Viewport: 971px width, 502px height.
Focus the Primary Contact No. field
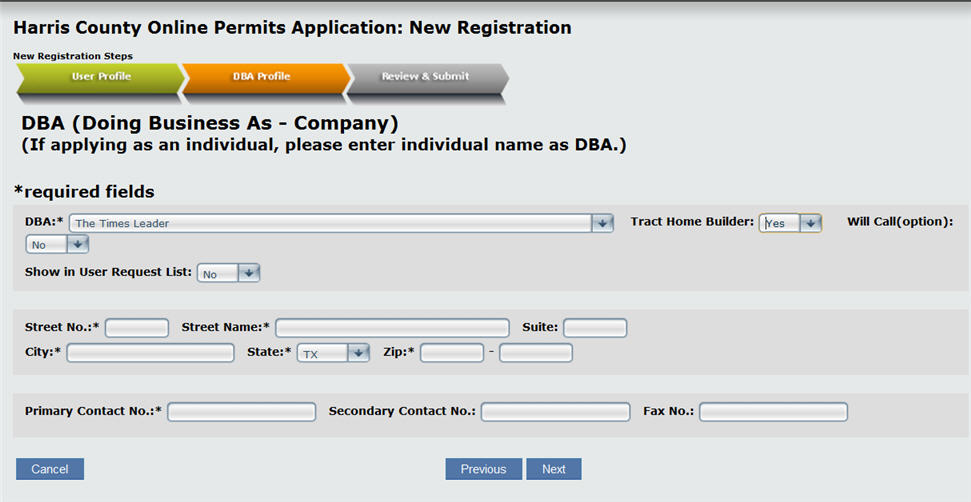242,412
